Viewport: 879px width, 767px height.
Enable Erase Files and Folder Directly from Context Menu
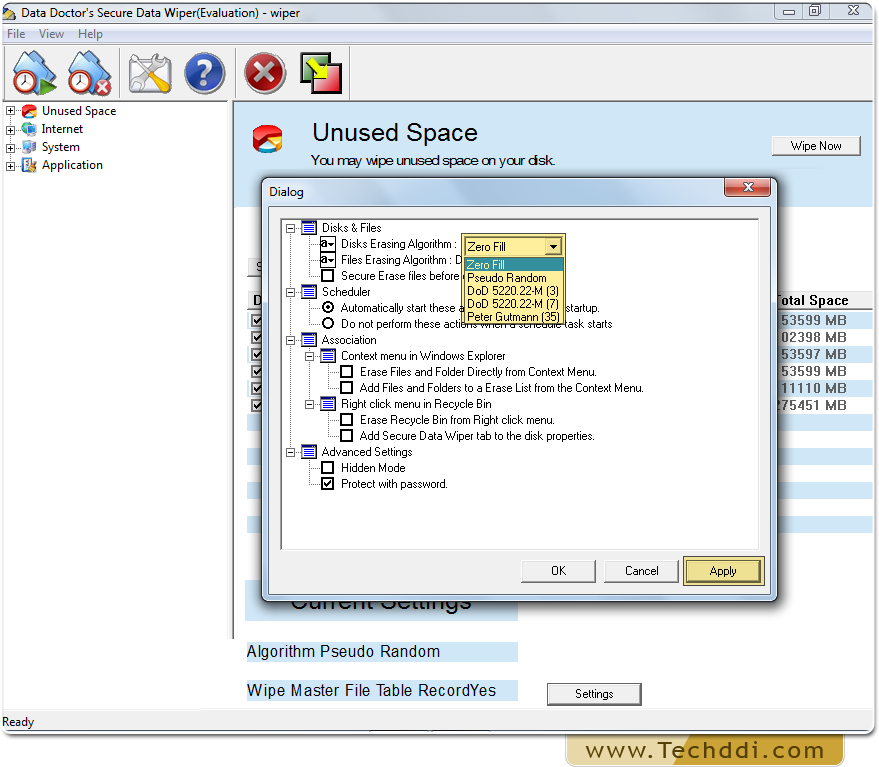point(347,372)
